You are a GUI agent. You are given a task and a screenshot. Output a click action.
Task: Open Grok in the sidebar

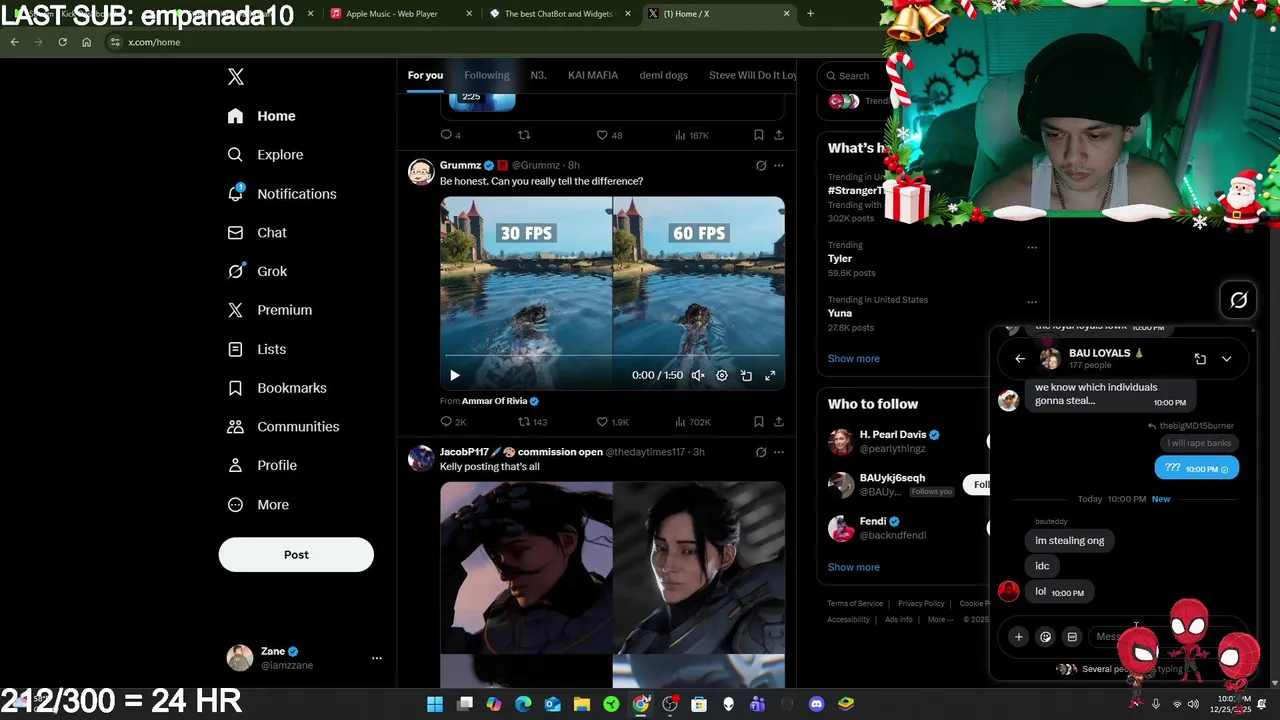click(257, 271)
